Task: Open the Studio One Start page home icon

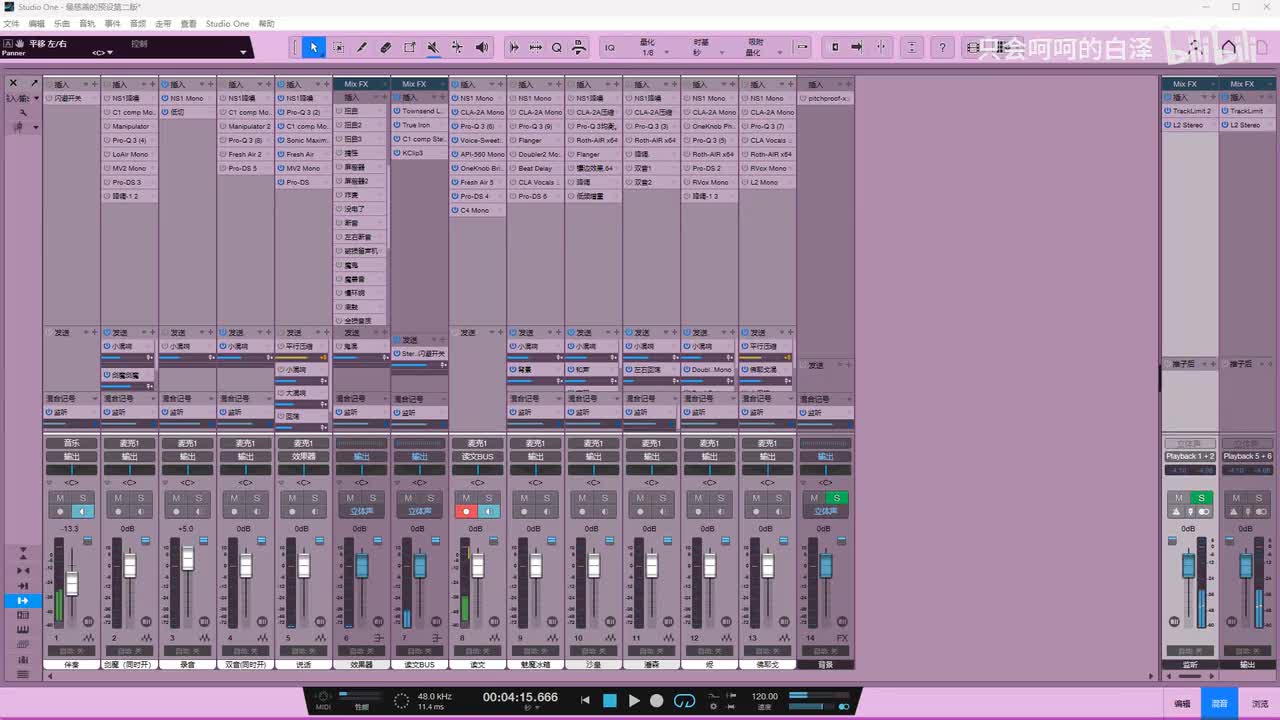Action: pyautogui.click(x=1228, y=47)
